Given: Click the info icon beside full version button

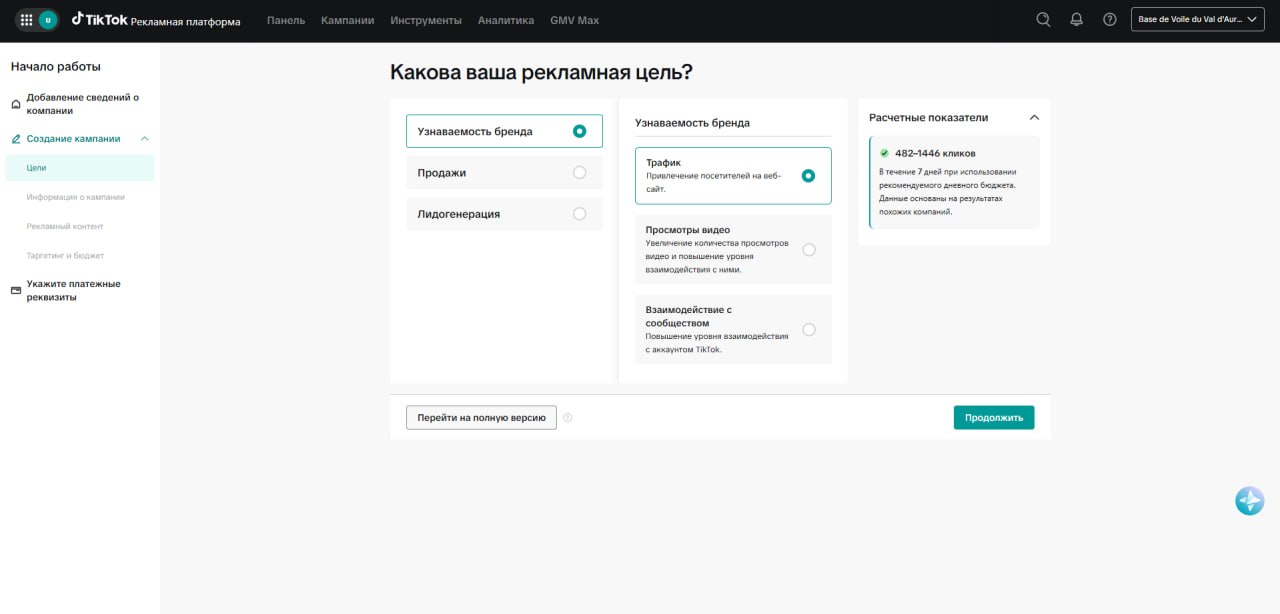Looking at the screenshot, I should click(x=568, y=418).
